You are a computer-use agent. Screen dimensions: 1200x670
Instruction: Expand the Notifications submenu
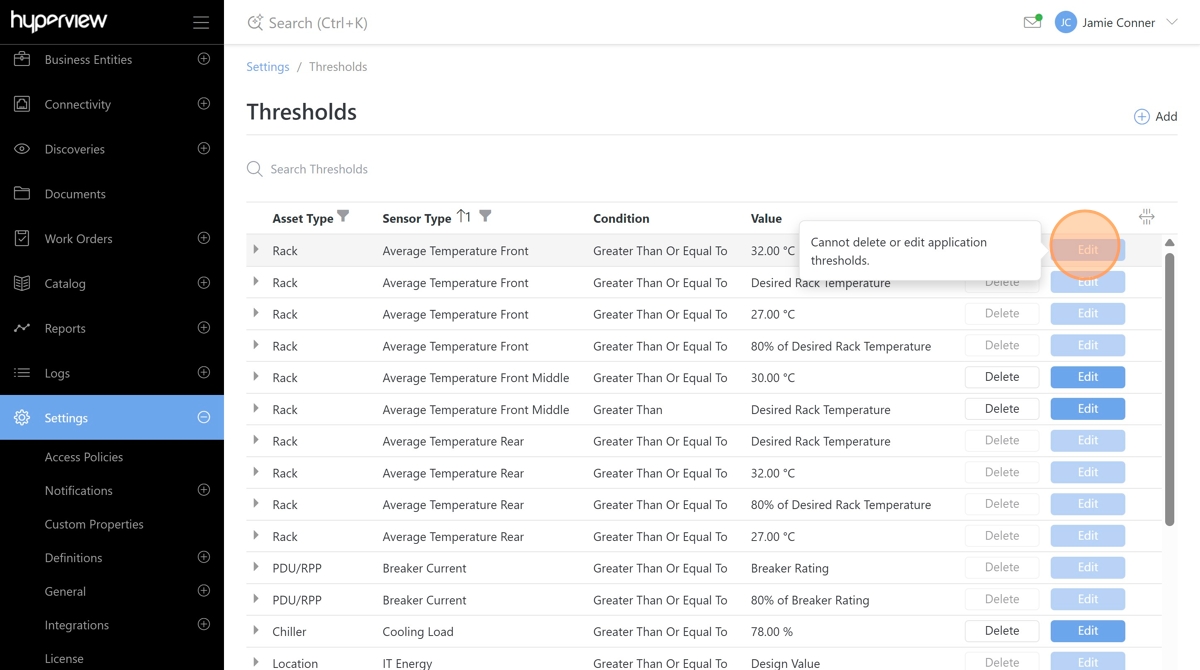[204, 490]
